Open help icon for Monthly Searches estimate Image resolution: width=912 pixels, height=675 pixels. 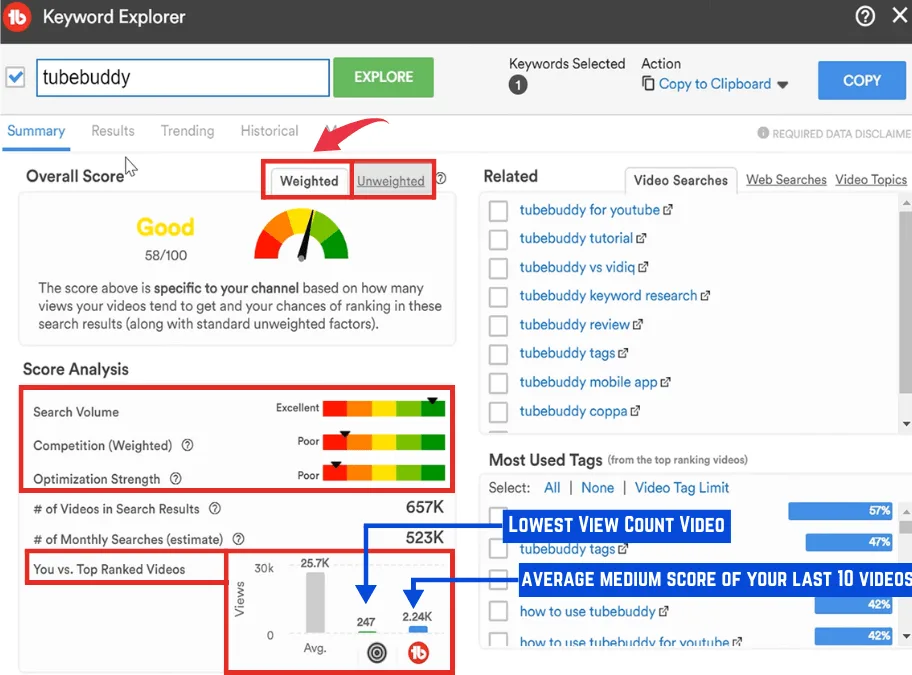[x=238, y=539]
